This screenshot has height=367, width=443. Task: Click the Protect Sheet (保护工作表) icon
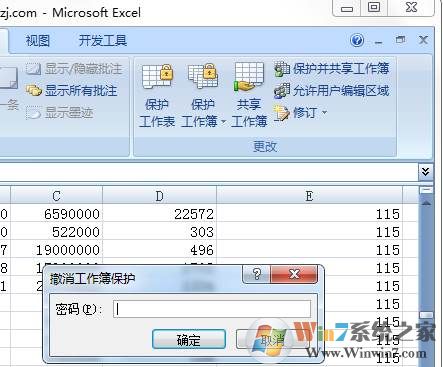tap(157, 94)
